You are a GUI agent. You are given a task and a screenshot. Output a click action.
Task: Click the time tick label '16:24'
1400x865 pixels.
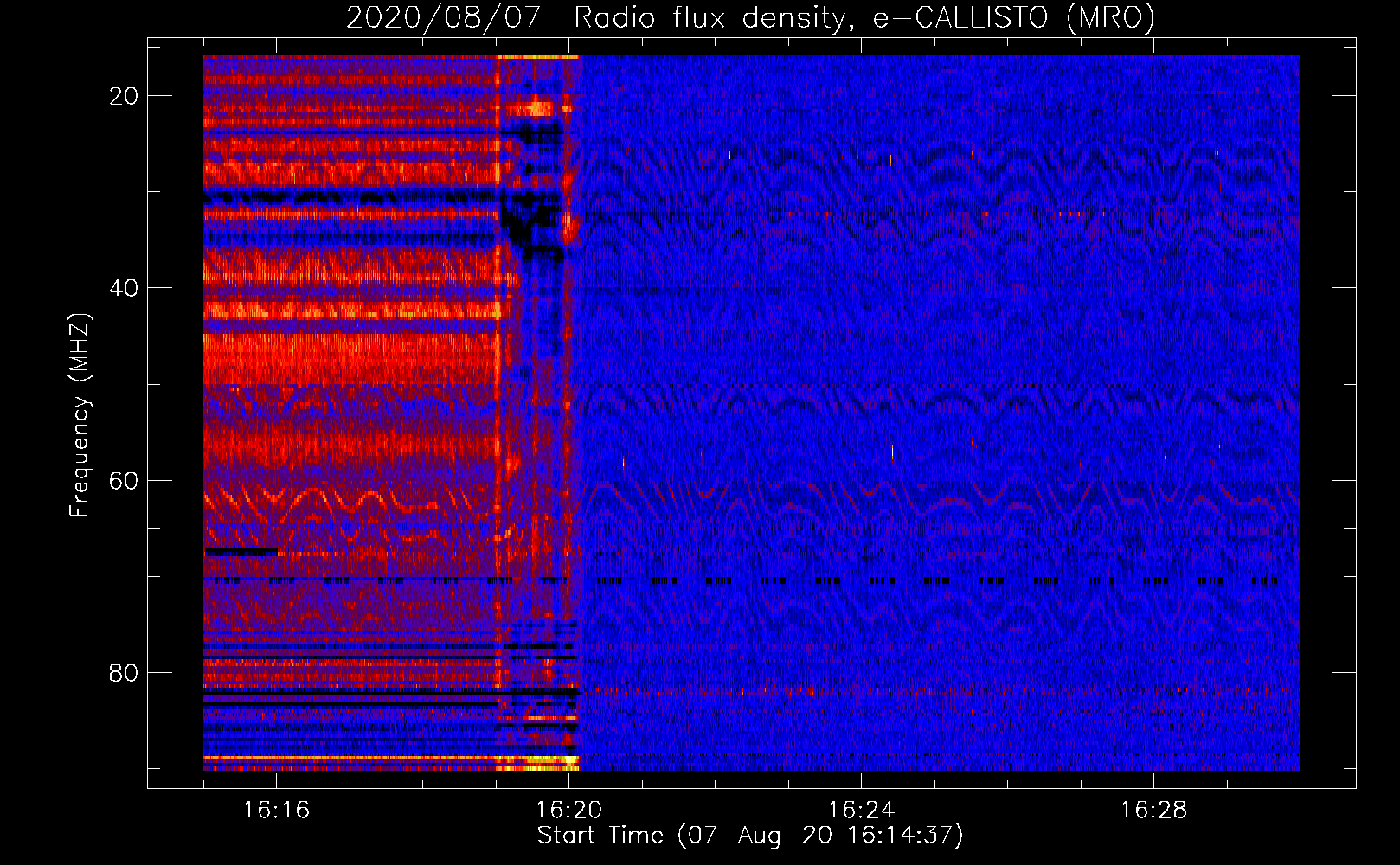coord(861,811)
